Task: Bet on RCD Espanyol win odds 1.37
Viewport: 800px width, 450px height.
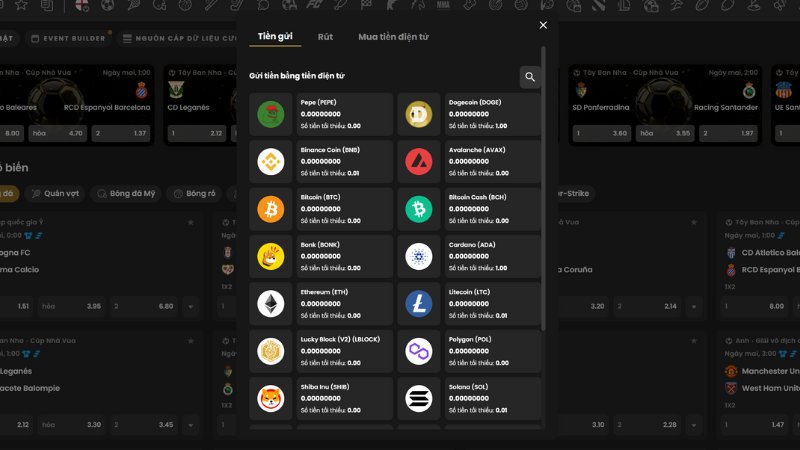Action: 121,134
